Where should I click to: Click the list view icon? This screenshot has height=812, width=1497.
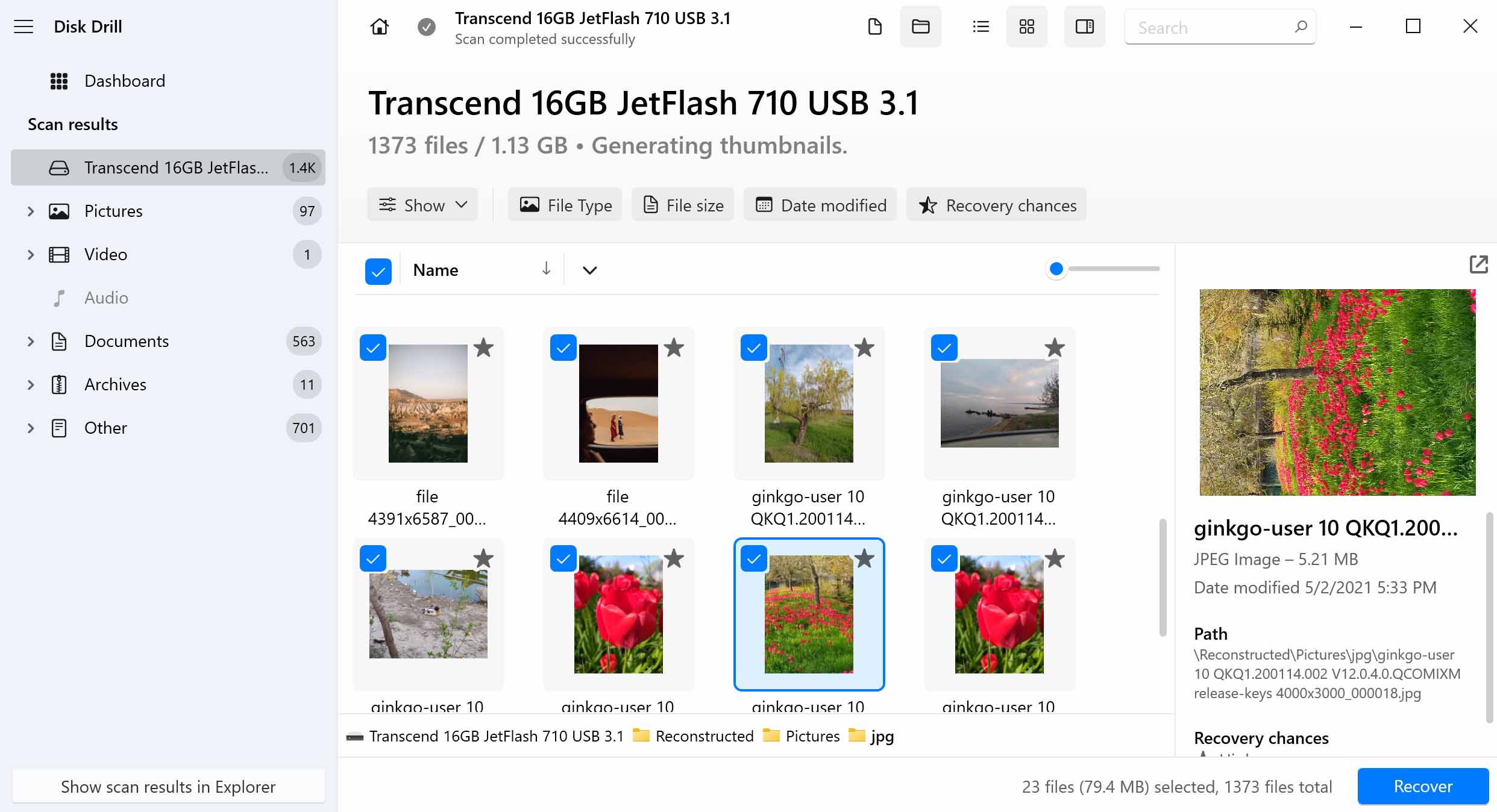click(x=980, y=27)
